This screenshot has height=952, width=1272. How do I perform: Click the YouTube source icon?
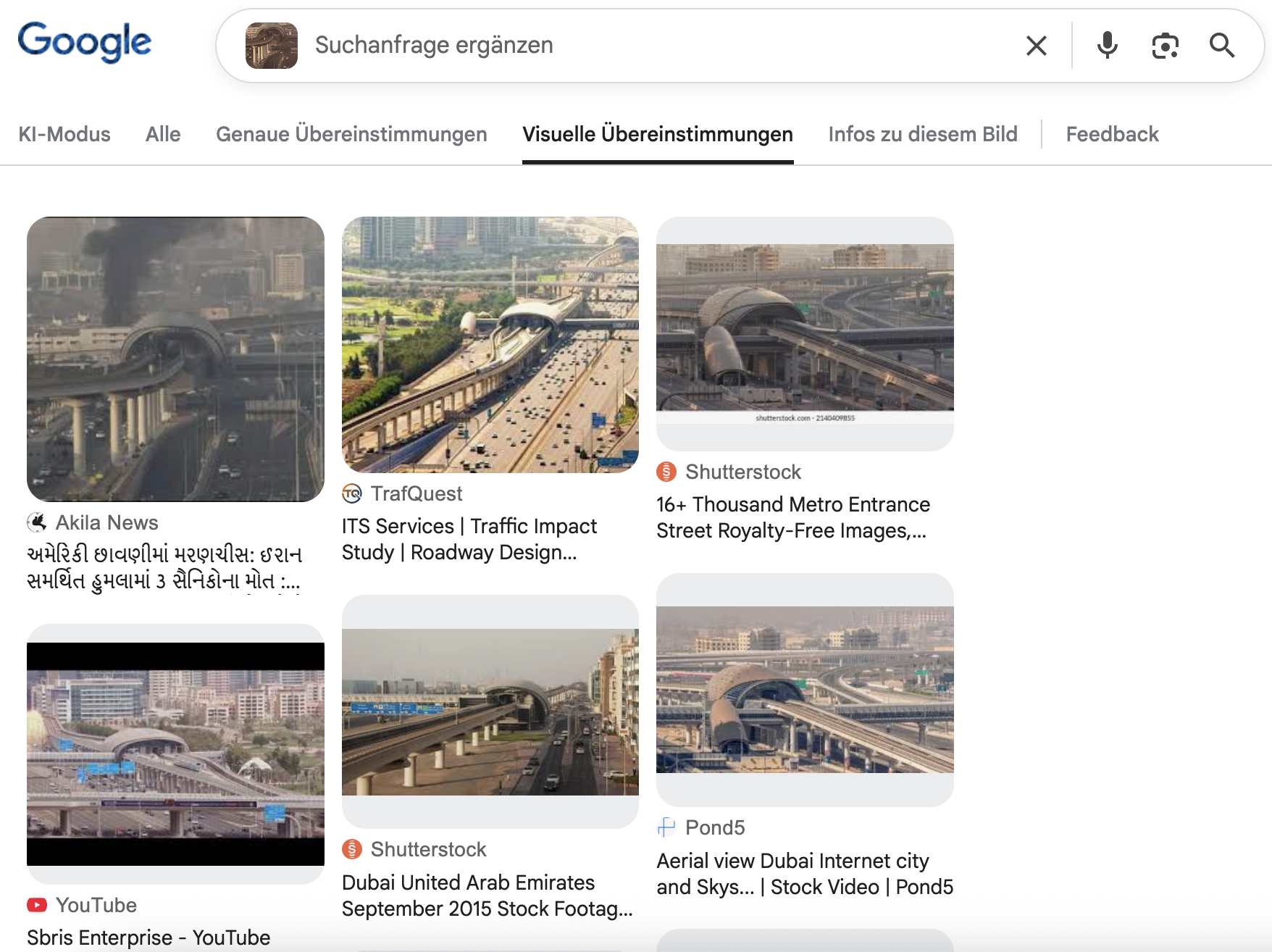point(37,905)
